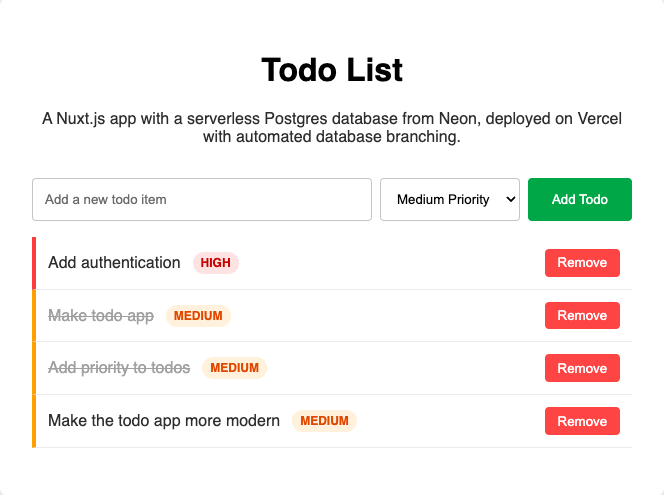Click orange bar beside the last todo item
Image resolution: width=664 pixels, height=495 pixels.
coord(34,421)
